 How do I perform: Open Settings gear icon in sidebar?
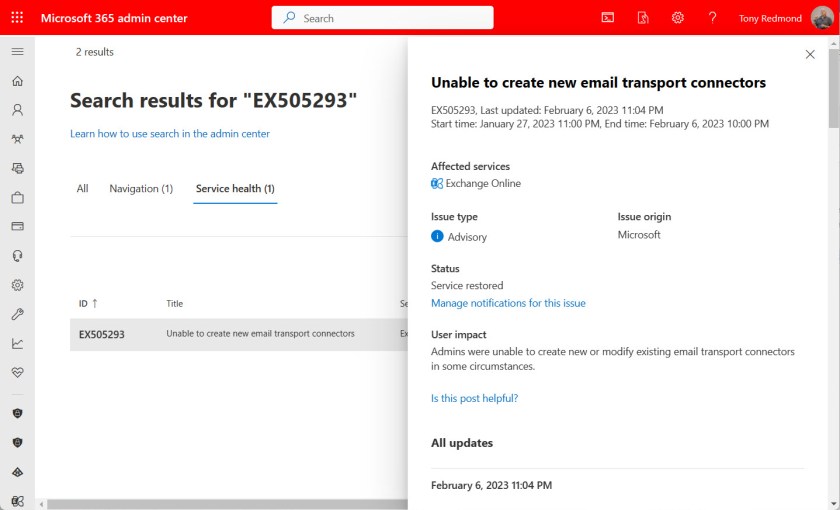pyautogui.click(x=17, y=285)
